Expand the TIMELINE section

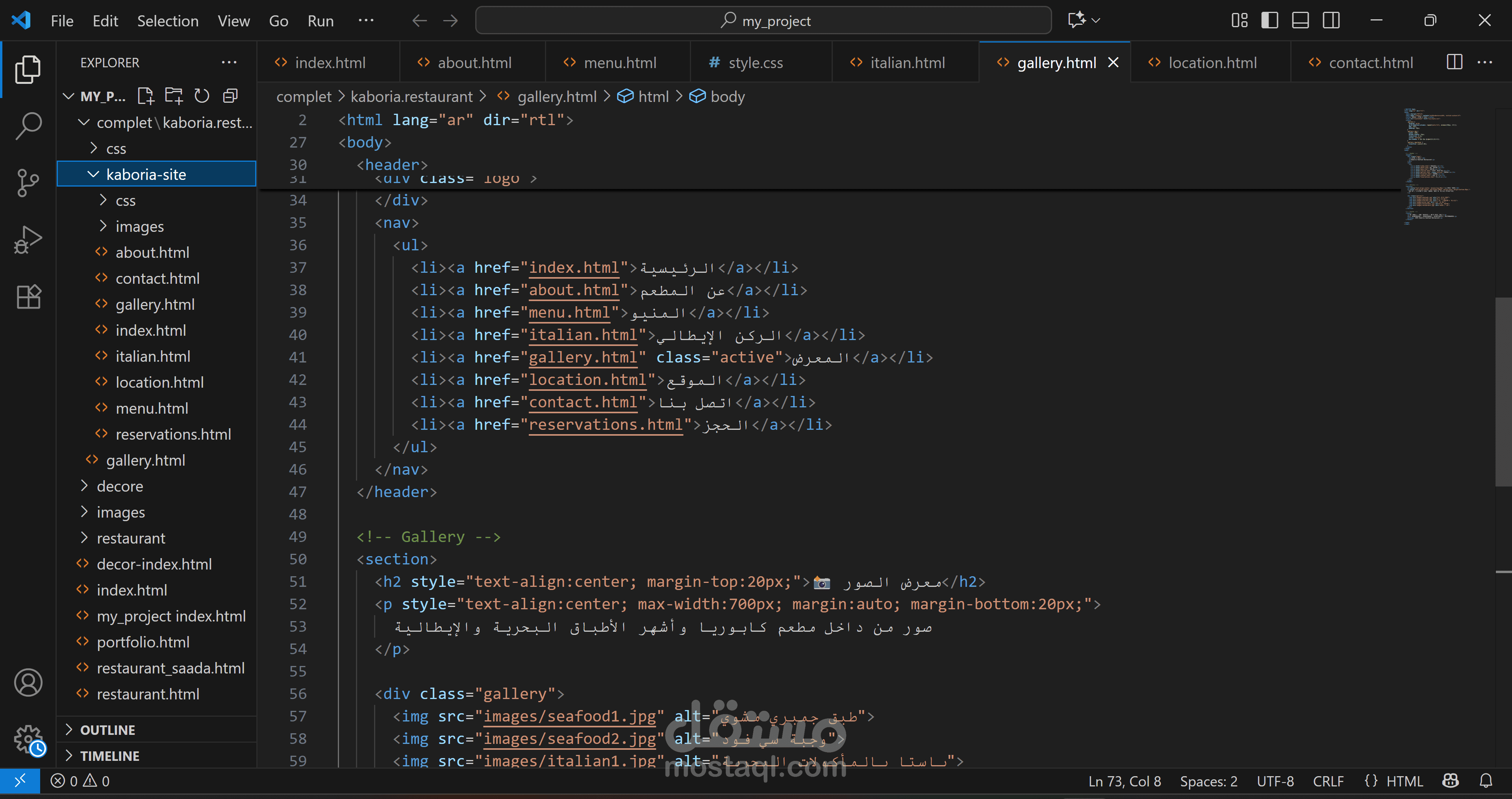click(x=110, y=756)
